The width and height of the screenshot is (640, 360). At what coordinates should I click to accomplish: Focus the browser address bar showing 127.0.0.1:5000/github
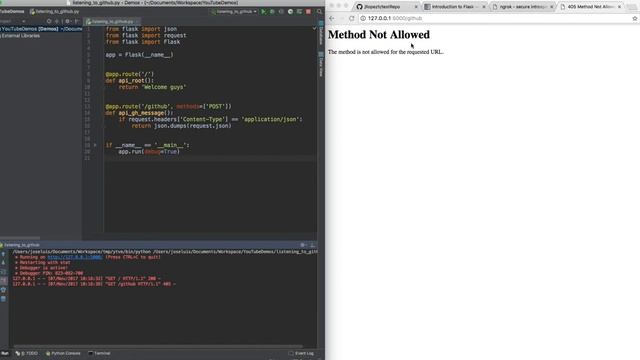pos(498,18)
